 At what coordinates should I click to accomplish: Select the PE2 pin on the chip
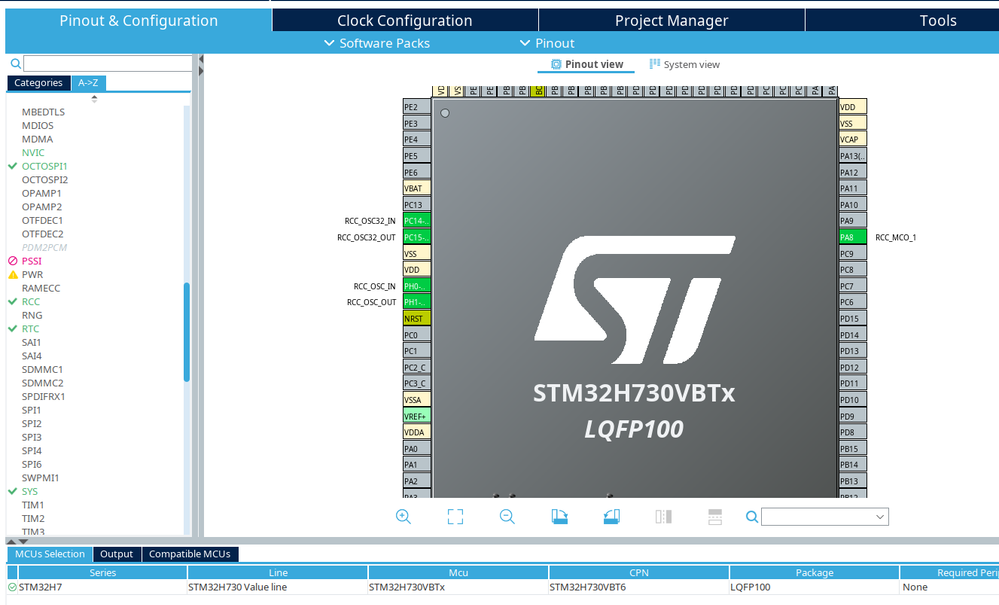pyautogui.click(x=417, y=107)
